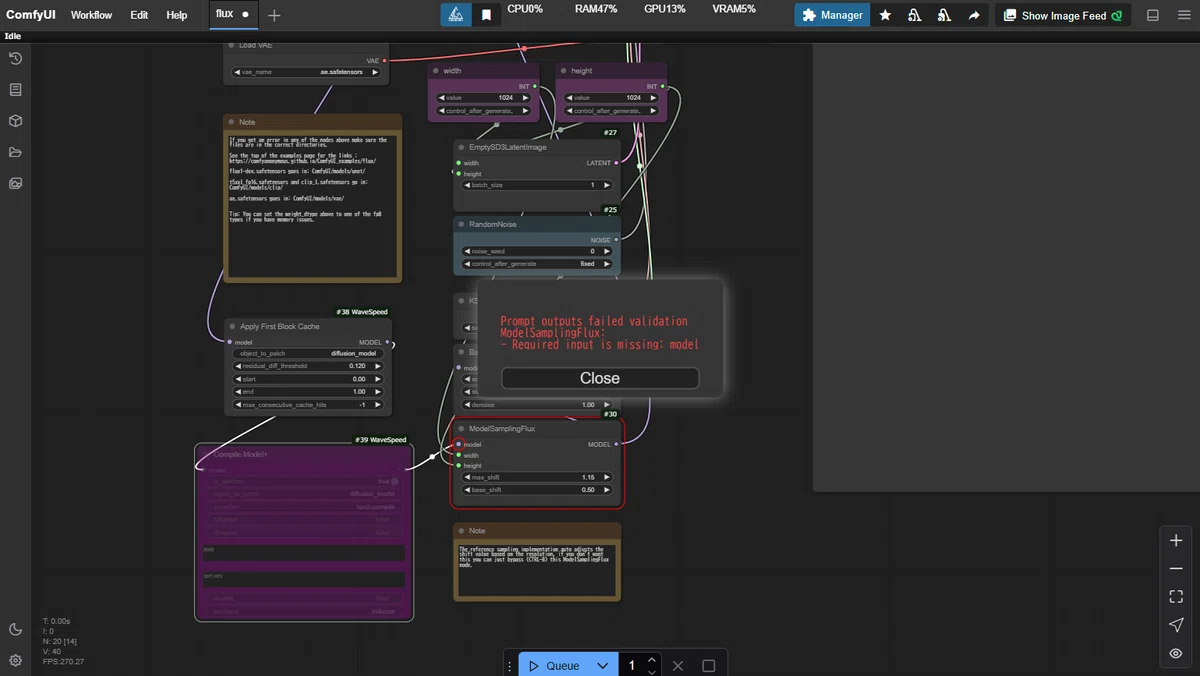The height and width of the screenshot is (676, 1200).
Task: Open settings gear icon in sidebar
Action: point(15,660)
